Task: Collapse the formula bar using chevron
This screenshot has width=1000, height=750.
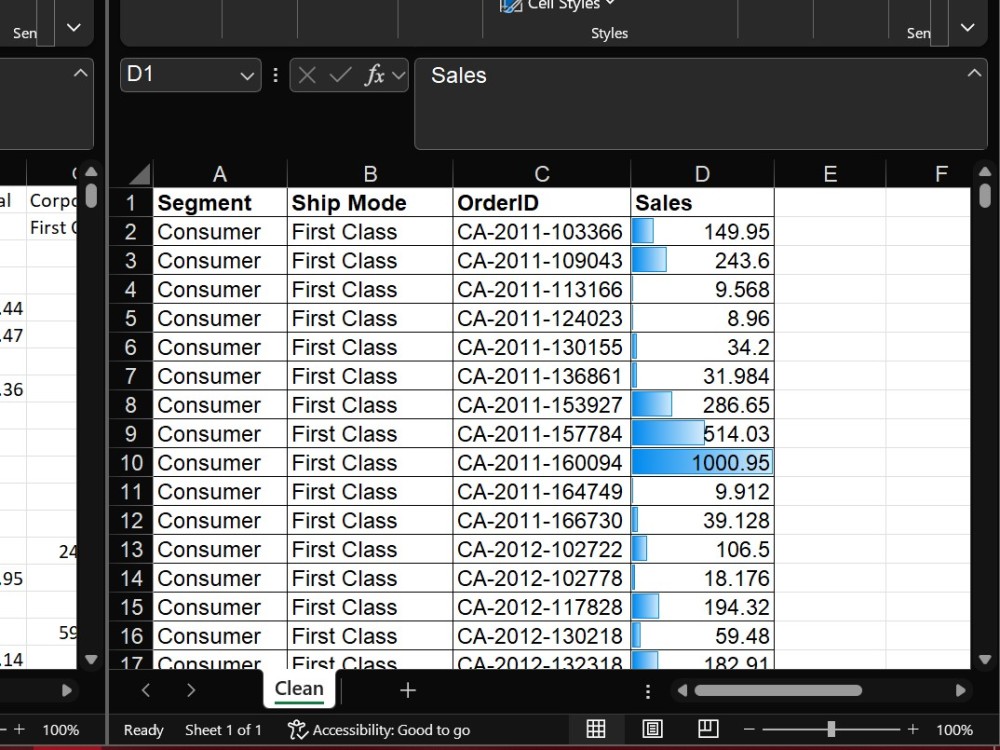Action: coord(974,73)
